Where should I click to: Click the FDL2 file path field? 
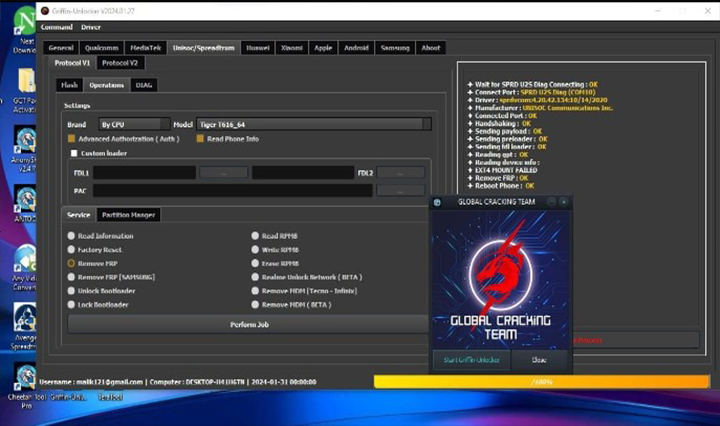303,173
